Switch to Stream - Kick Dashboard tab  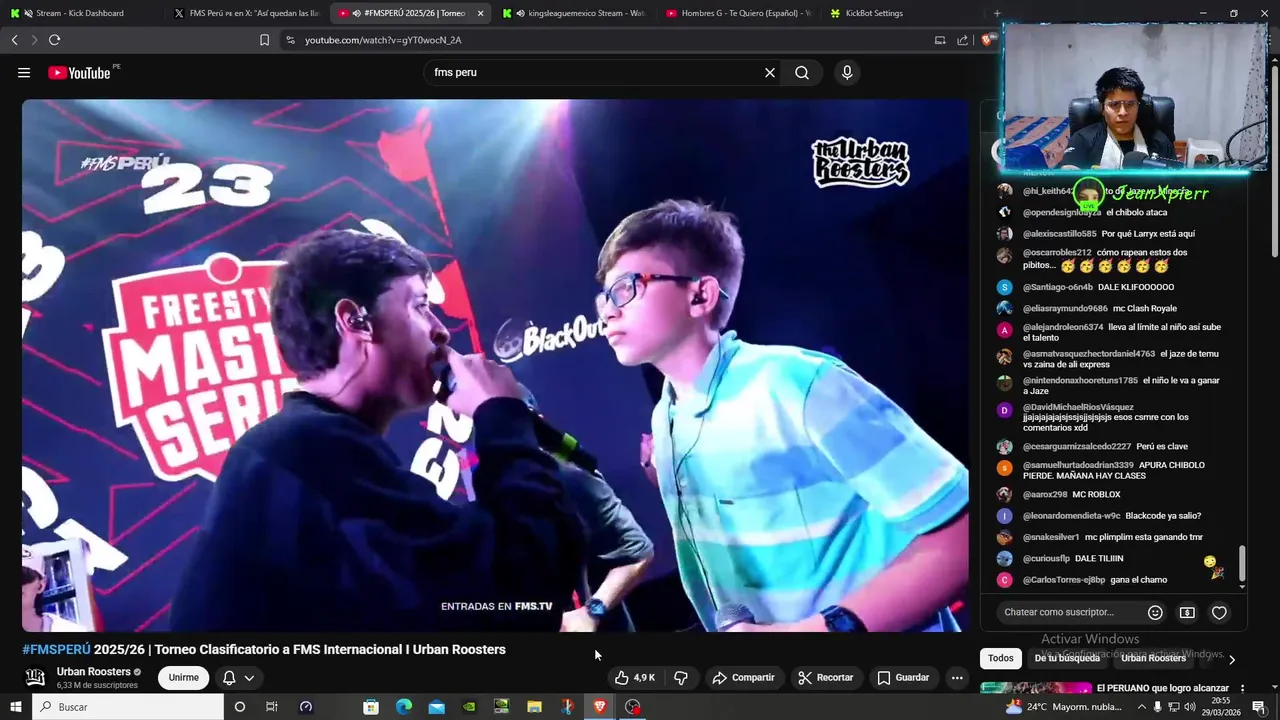tap(80, 13)
